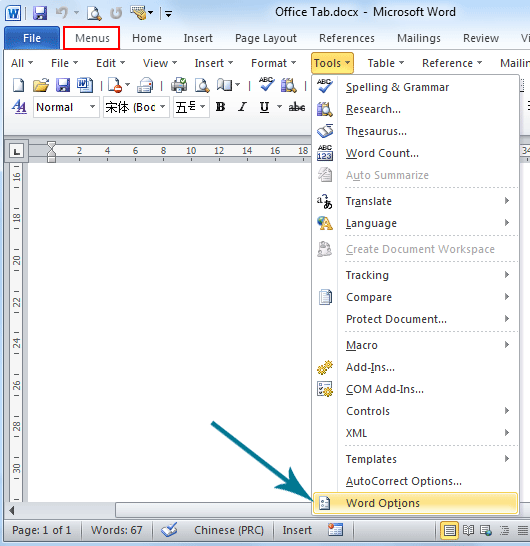Click the Research icon in the toolbar
This screenshot has width=530, height=546.
pos(288,85)
